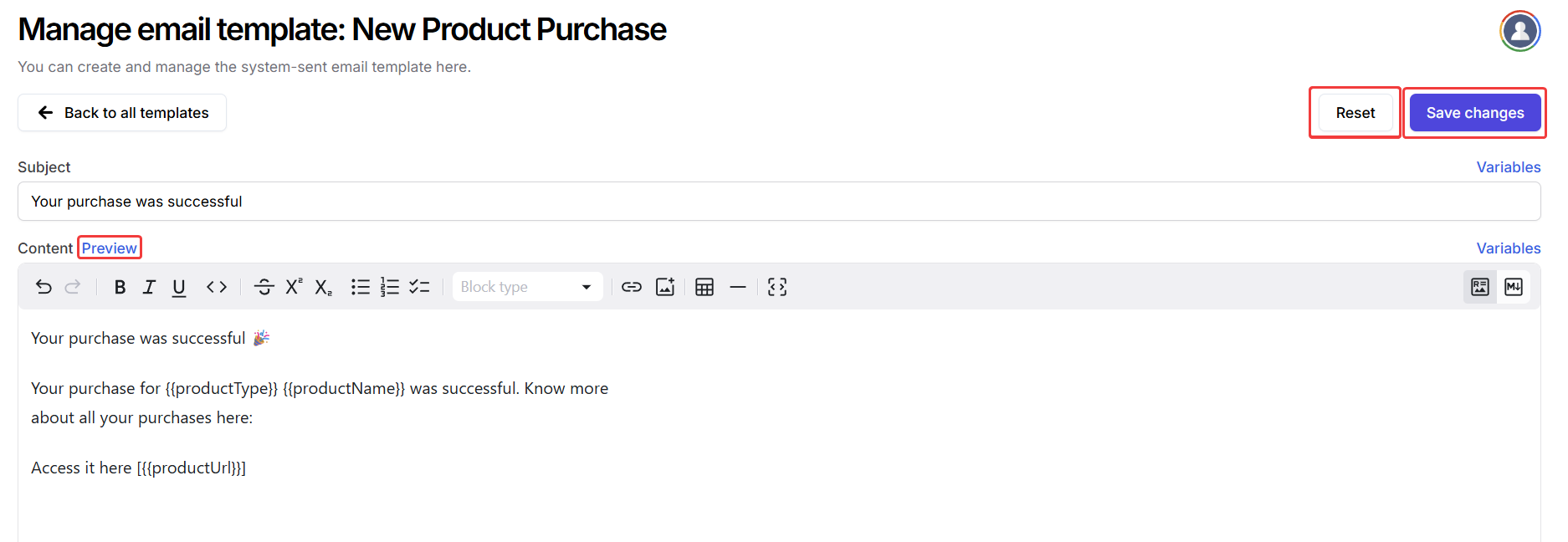Apply strikethrough formatting

[x=264, y=287]
